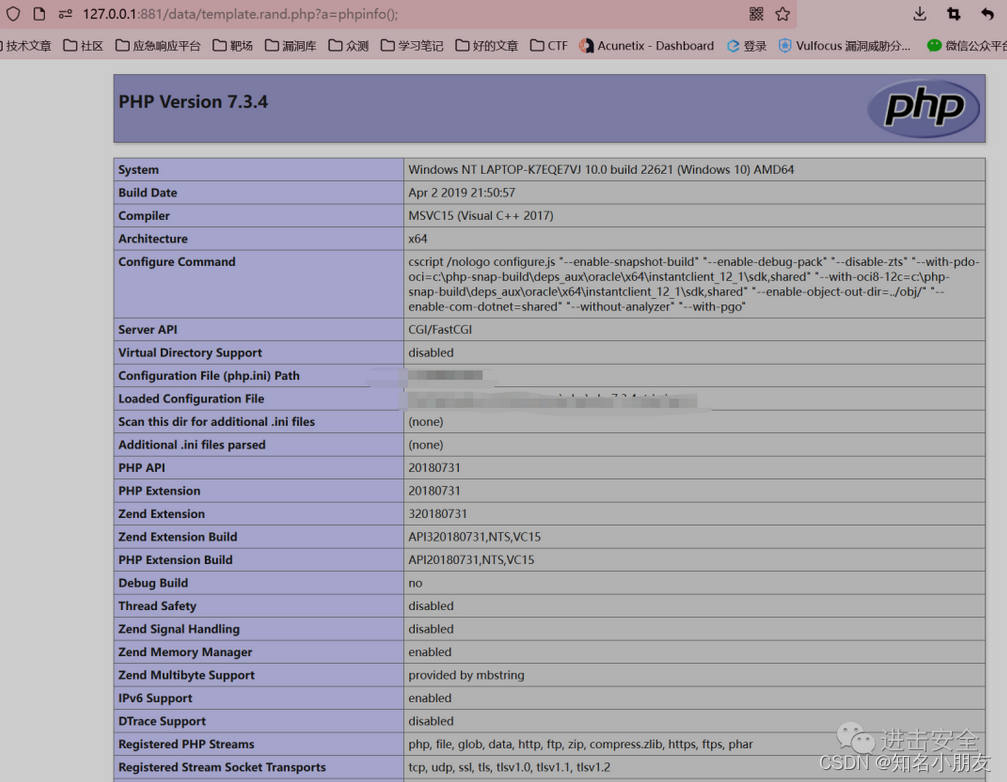The image size is (1007, 782).
Task: Click the Zend Memory Manager label
Action: (185, 652)
